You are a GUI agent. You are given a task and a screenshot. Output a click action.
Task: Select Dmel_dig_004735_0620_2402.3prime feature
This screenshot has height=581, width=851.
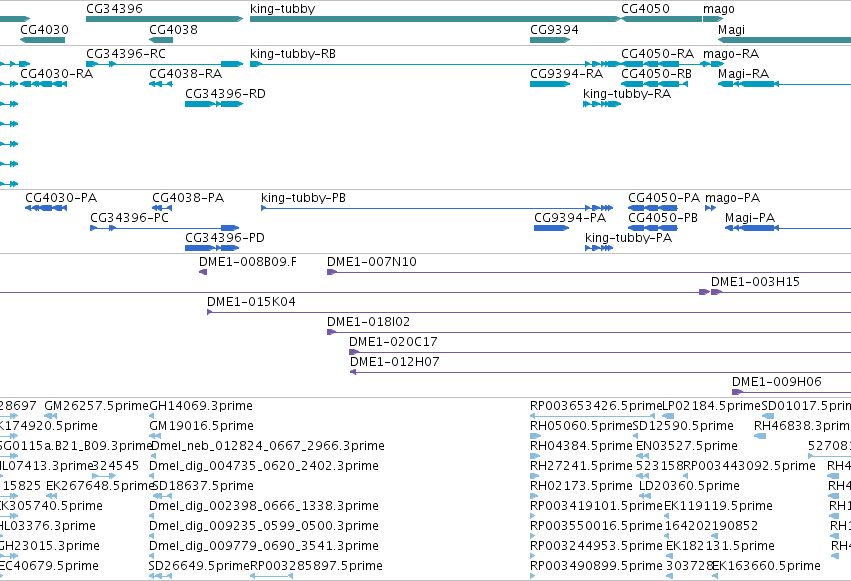151,476
